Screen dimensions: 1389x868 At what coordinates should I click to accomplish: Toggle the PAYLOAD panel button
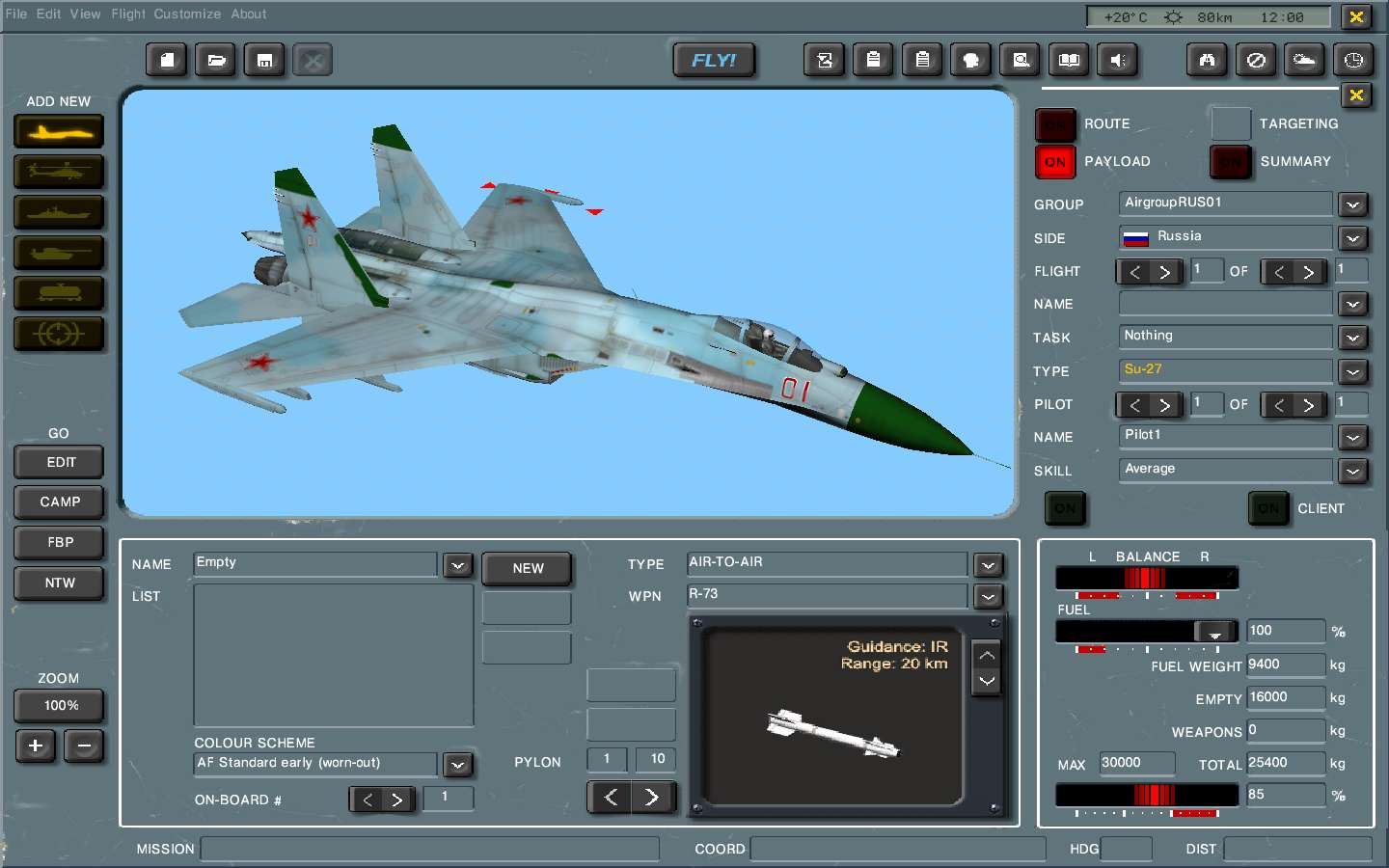point(1055,162)
